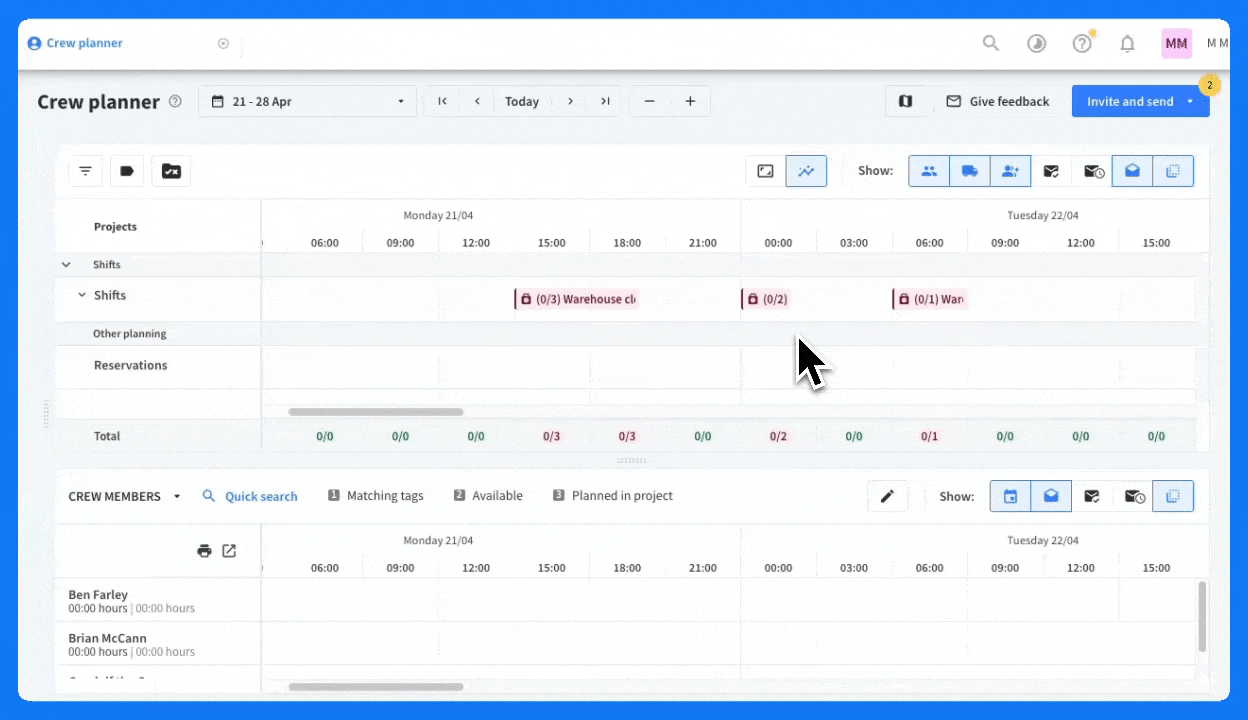Go to the previous period

click(x=477, y=101)
